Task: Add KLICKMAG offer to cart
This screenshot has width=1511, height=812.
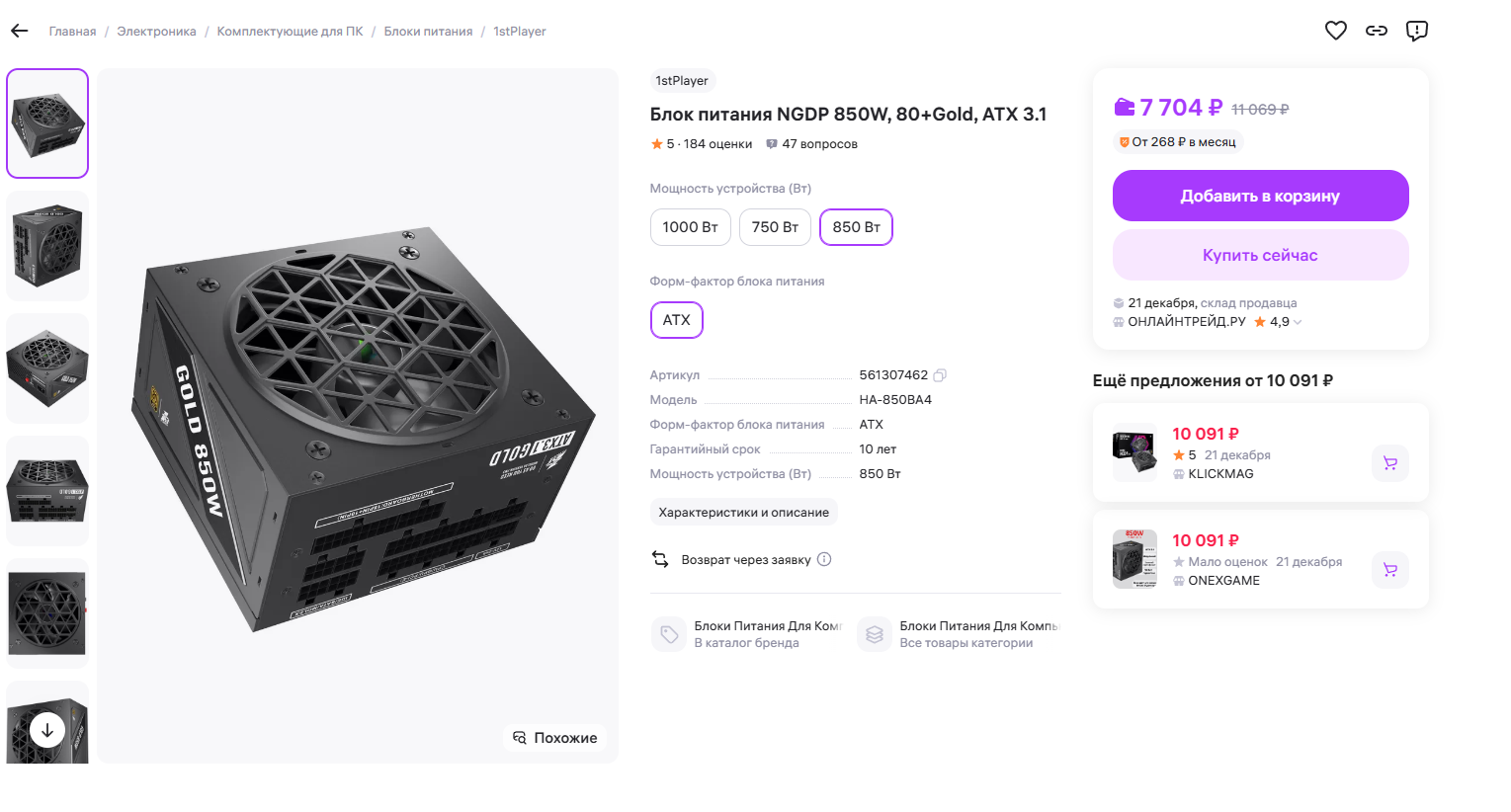Action: click(x=1390, y=463)
